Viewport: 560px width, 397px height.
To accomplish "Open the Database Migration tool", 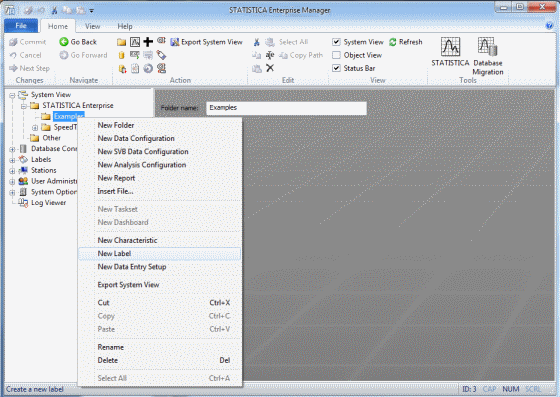I will coord(488,47).
